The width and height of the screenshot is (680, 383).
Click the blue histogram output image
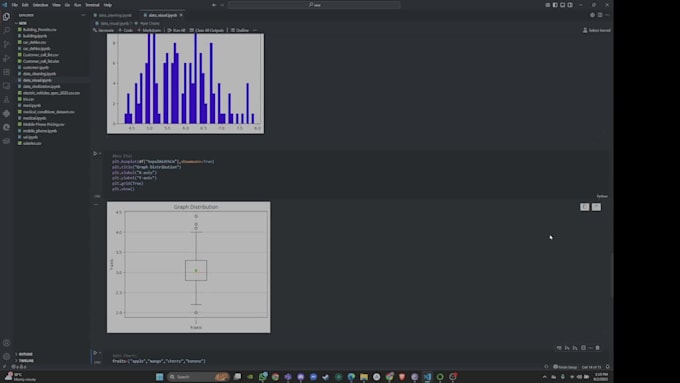(x=186, y=84)
